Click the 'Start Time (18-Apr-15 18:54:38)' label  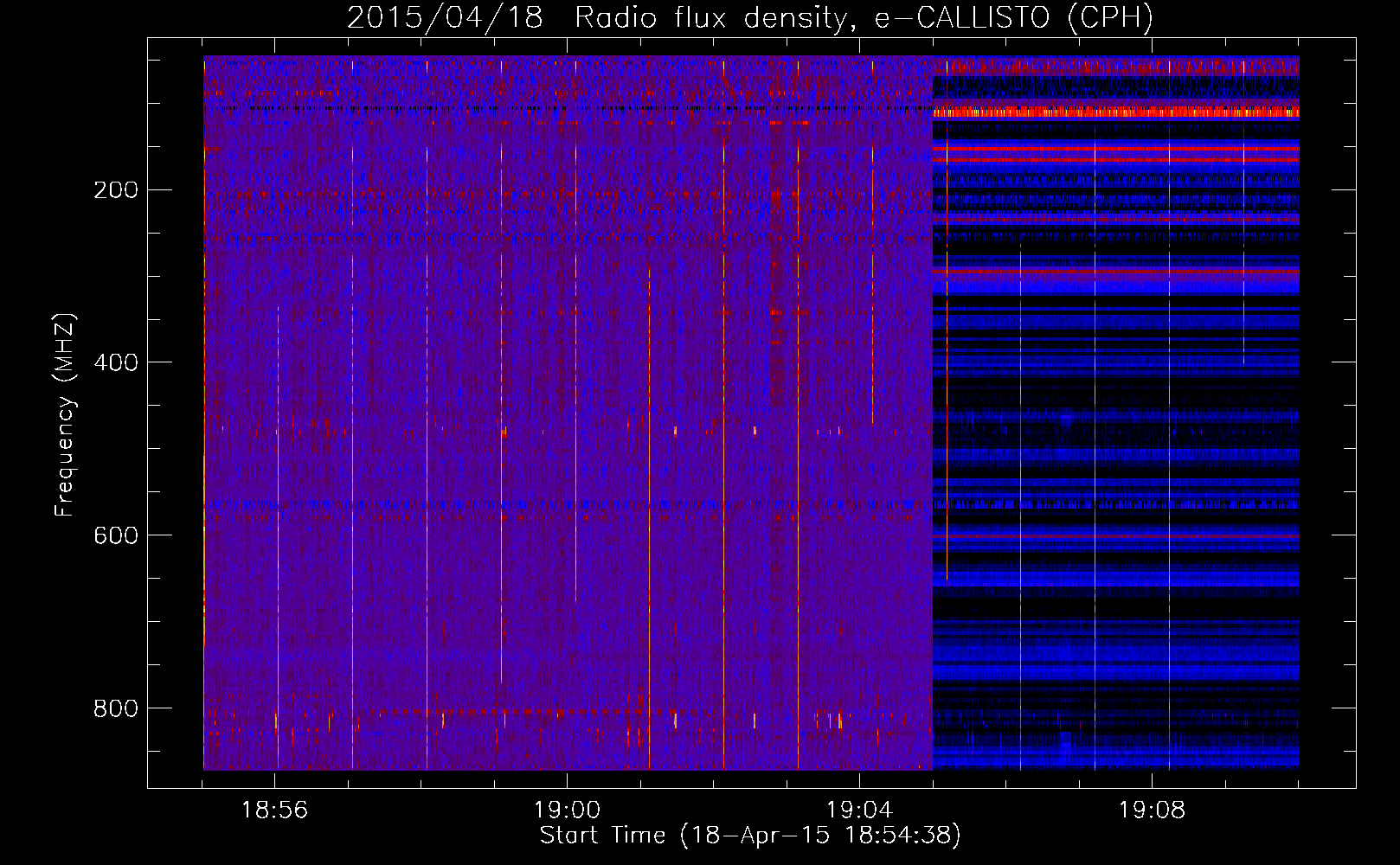coord(750,836)
